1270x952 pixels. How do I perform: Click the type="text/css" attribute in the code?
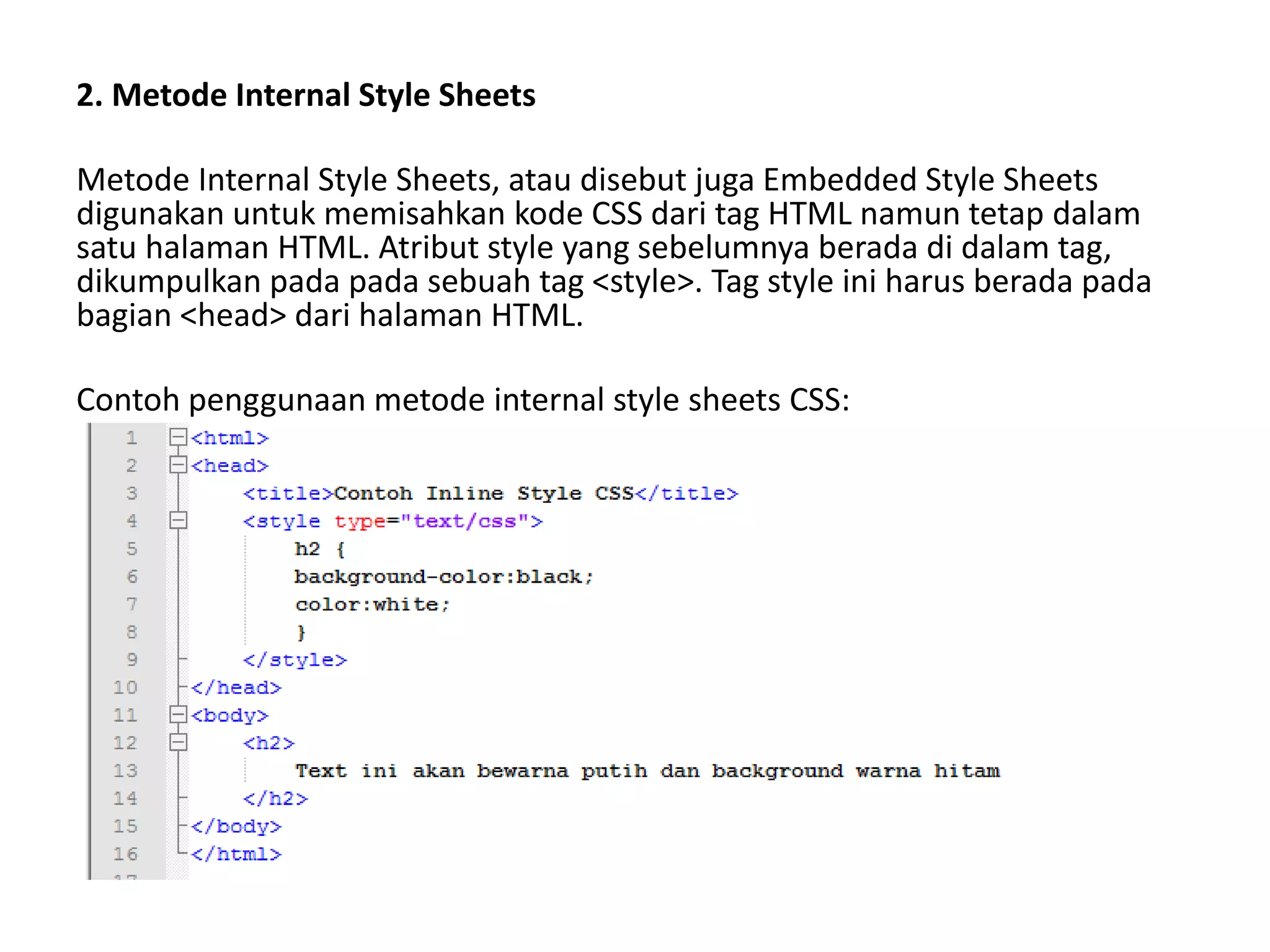click(432, 521)
